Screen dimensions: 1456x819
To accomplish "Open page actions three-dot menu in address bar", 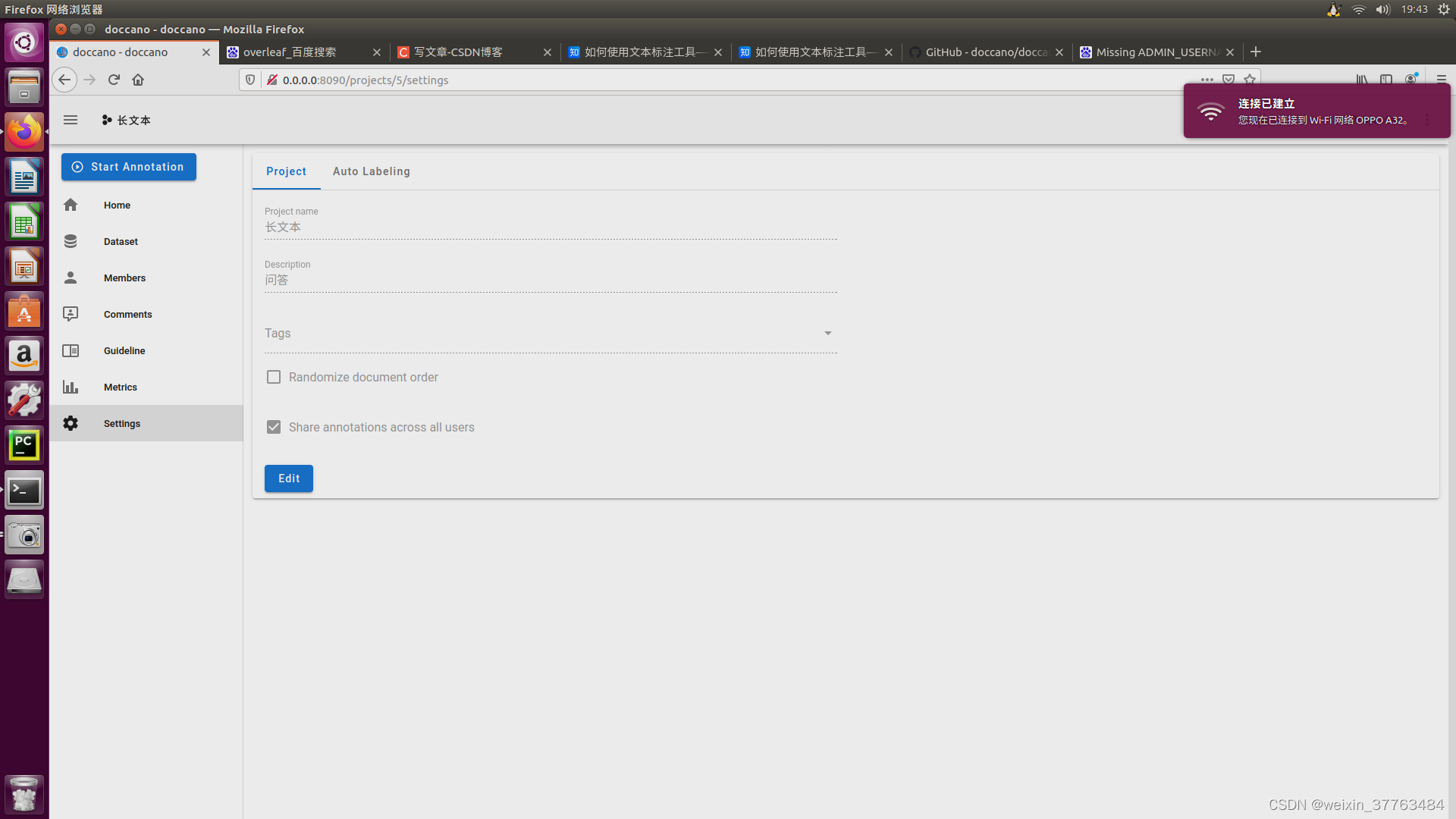I will click(1207, 79).
